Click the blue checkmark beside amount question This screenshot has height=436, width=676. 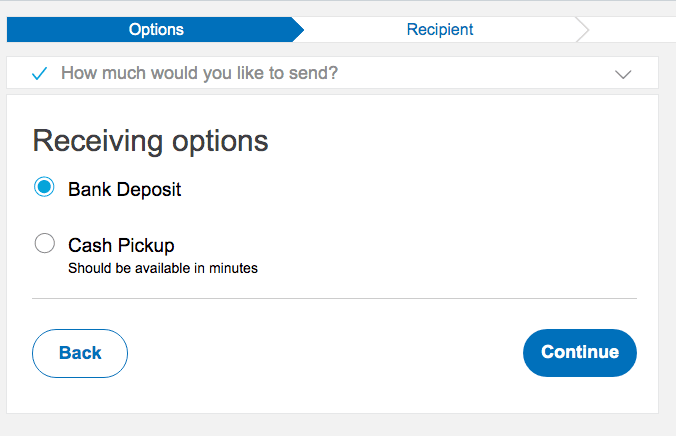pyautogui.click(x=40, y=74)
